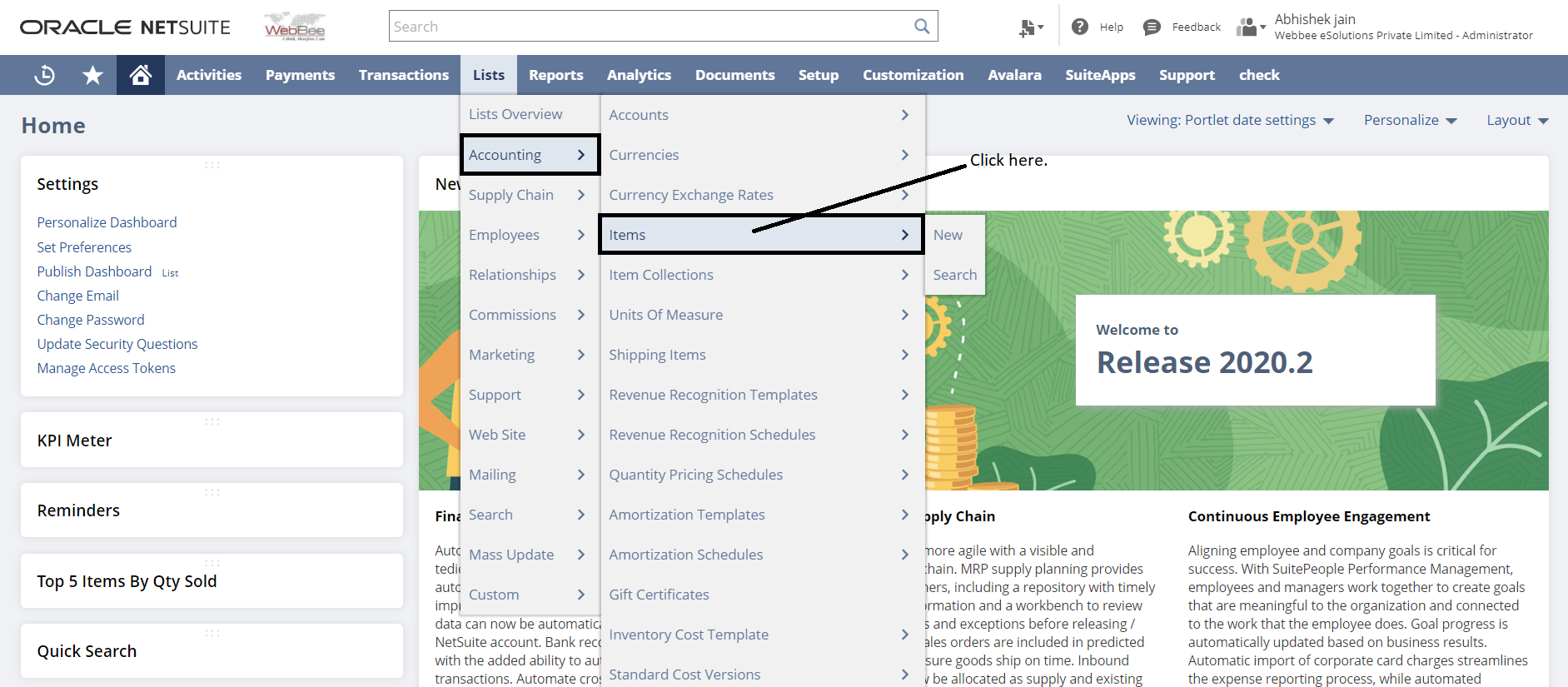Expand the Items submenu entry
Viewport: 1568px width, 687px height.
[761, 235]
